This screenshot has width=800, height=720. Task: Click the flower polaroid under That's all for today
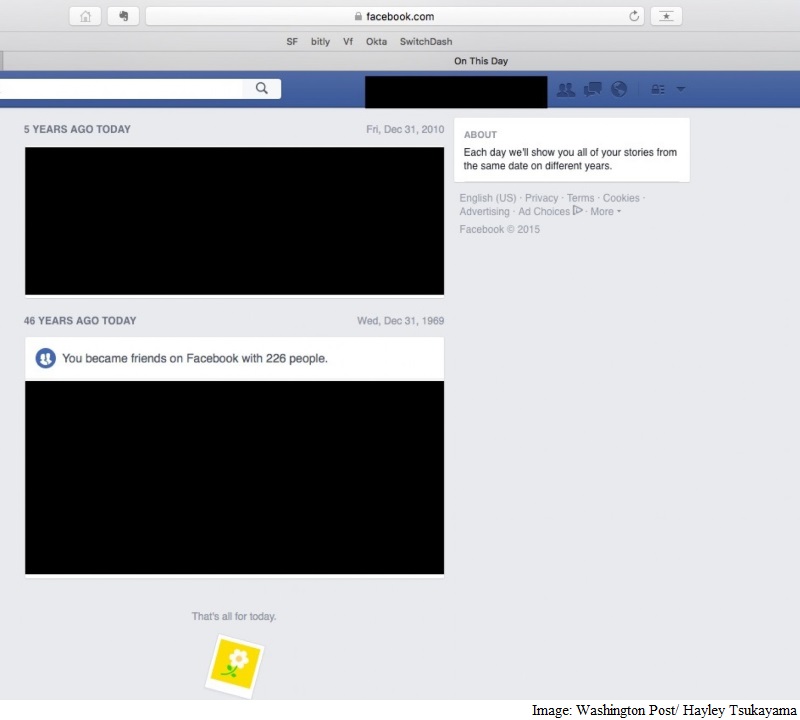pos(234,664)
